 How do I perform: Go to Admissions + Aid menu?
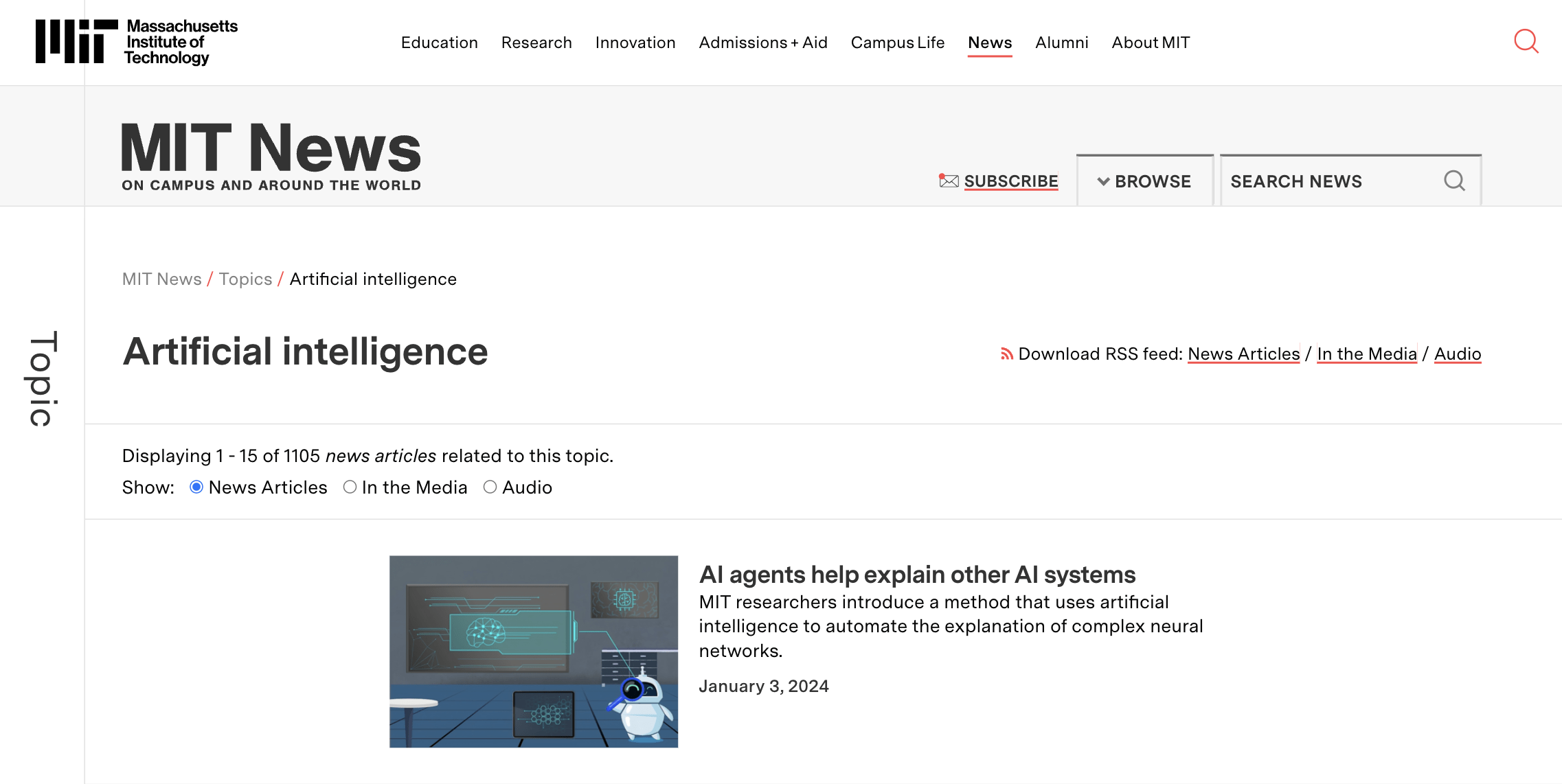click(x=762, y=43)
